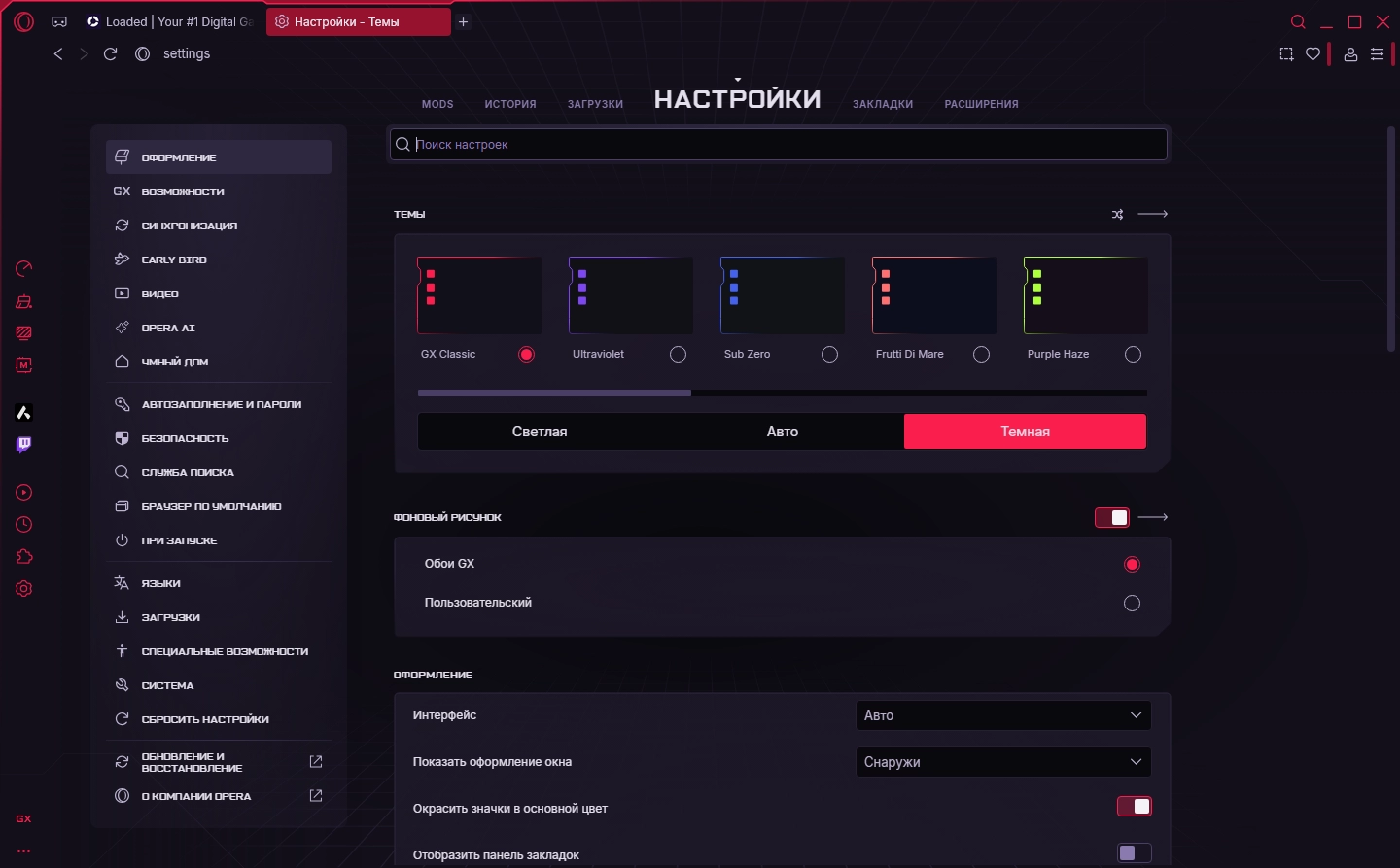Image resolution: width=1400 pixels, height=868 pixels.
Task: Switch to the Loaded browser tab
Action: [x=170, y=21]
